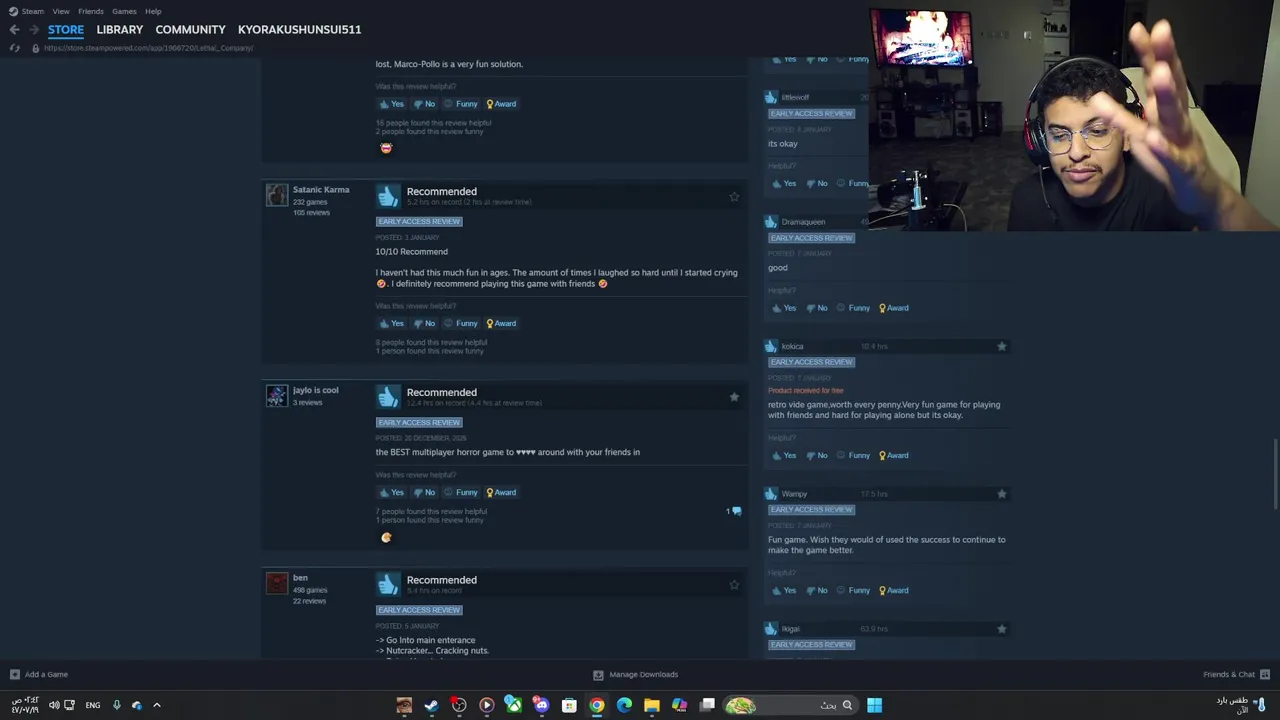
Task: Give an Award to the Marco-Polo review
Action: [x=501, y=104]
